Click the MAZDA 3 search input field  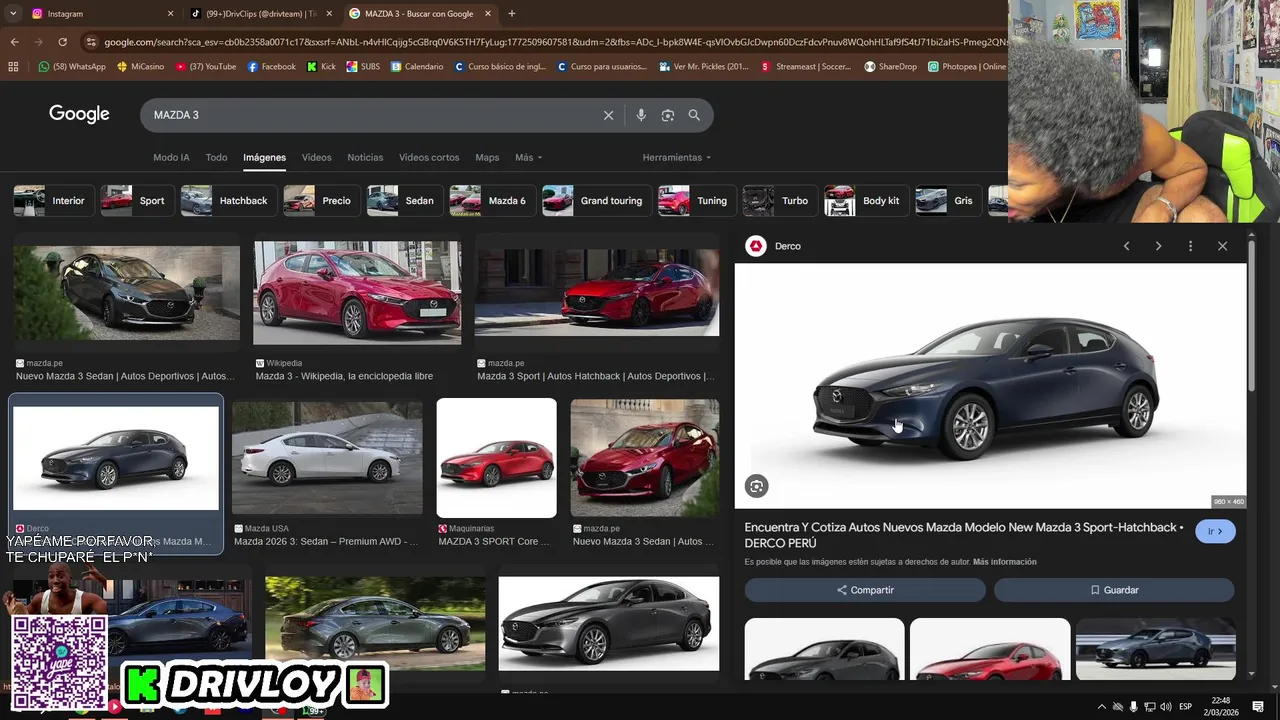tap(370, 115)
